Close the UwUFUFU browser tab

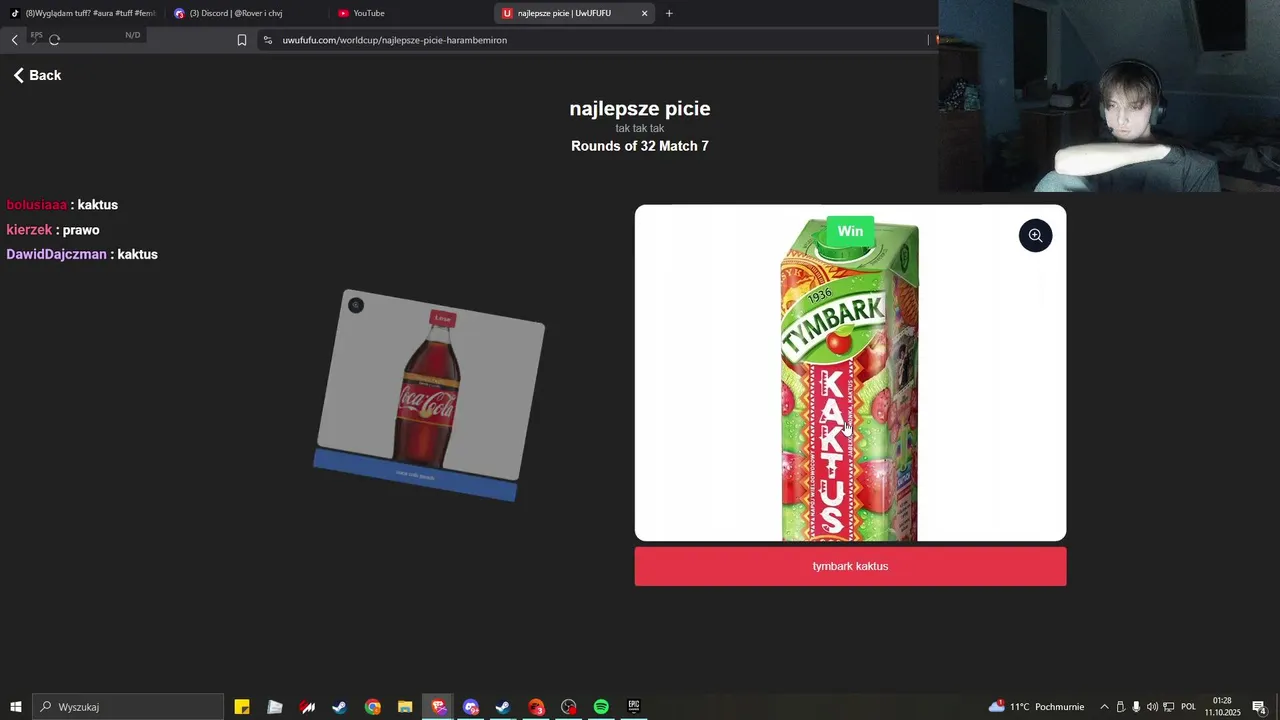pos(644,13)
